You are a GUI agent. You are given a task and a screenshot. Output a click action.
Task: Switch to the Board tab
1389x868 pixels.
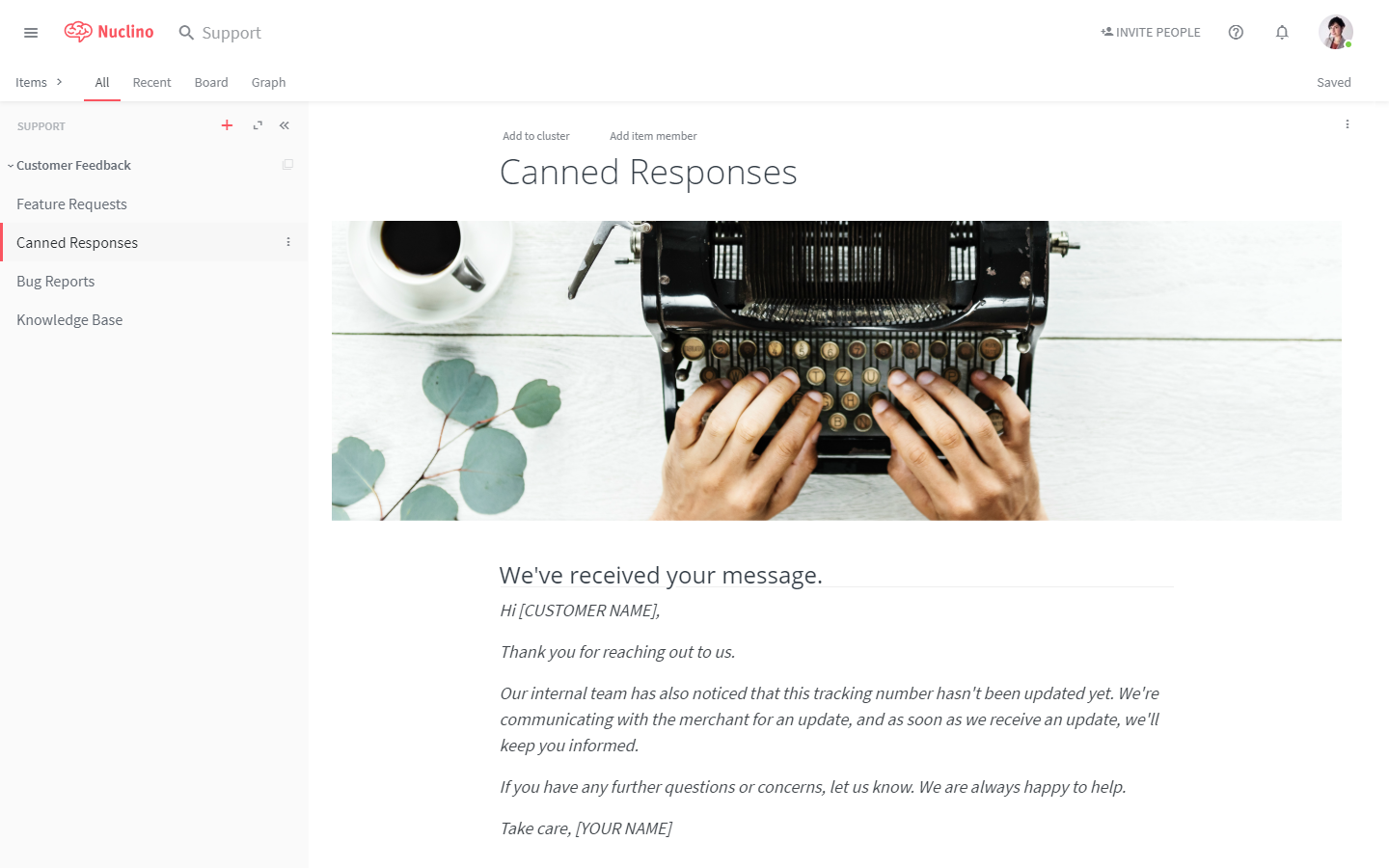[211, 82]
